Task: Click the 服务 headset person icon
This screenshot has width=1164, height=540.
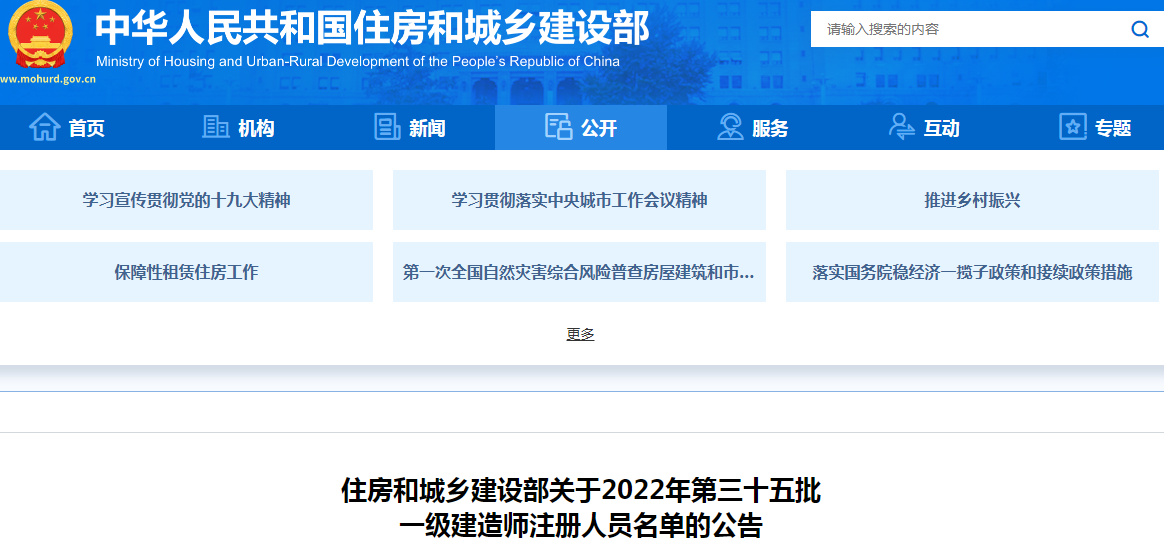Action: click(x=730, y=127)
